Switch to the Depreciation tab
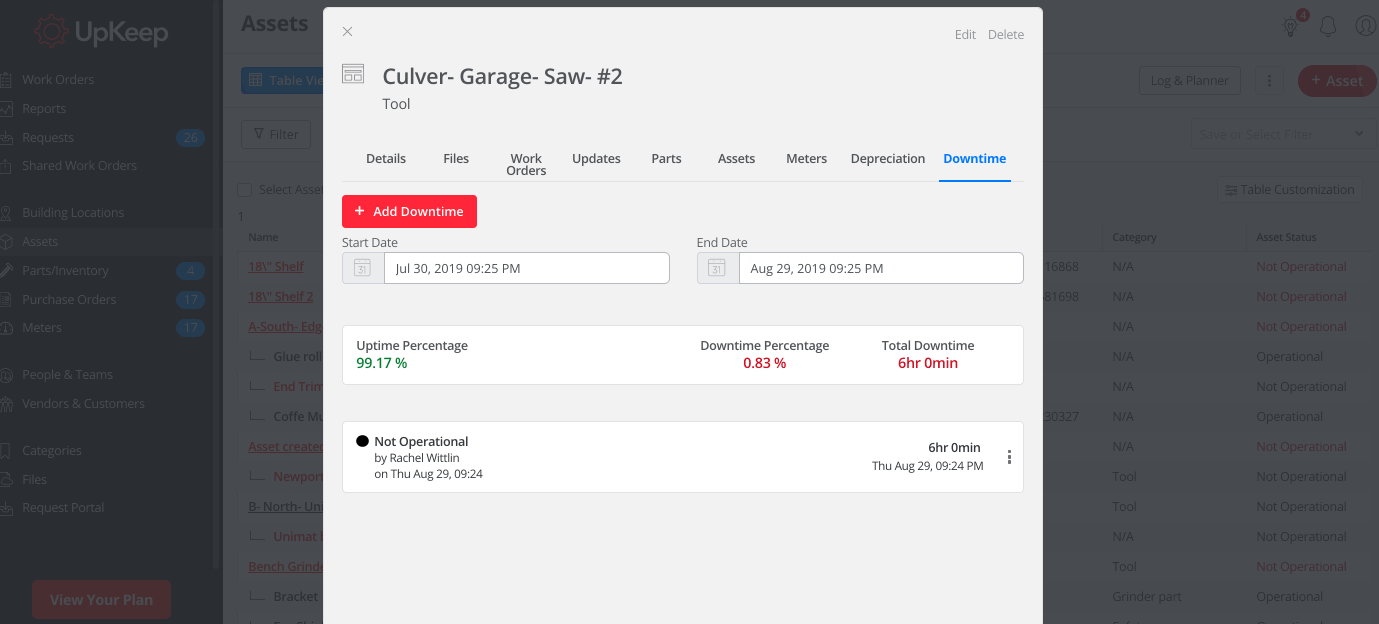Screen dimensions: 1379x624 coord(888,159)
